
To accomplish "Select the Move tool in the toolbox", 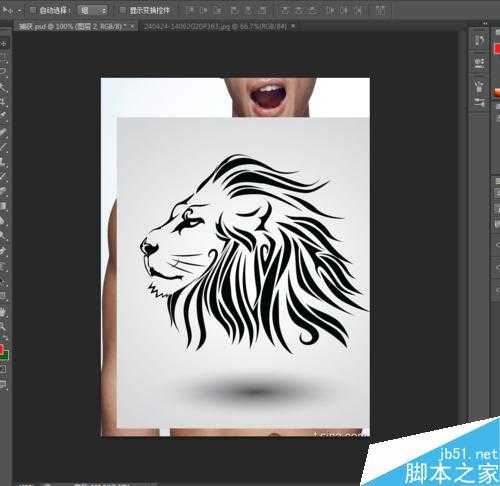I will (x=3, y=44).
